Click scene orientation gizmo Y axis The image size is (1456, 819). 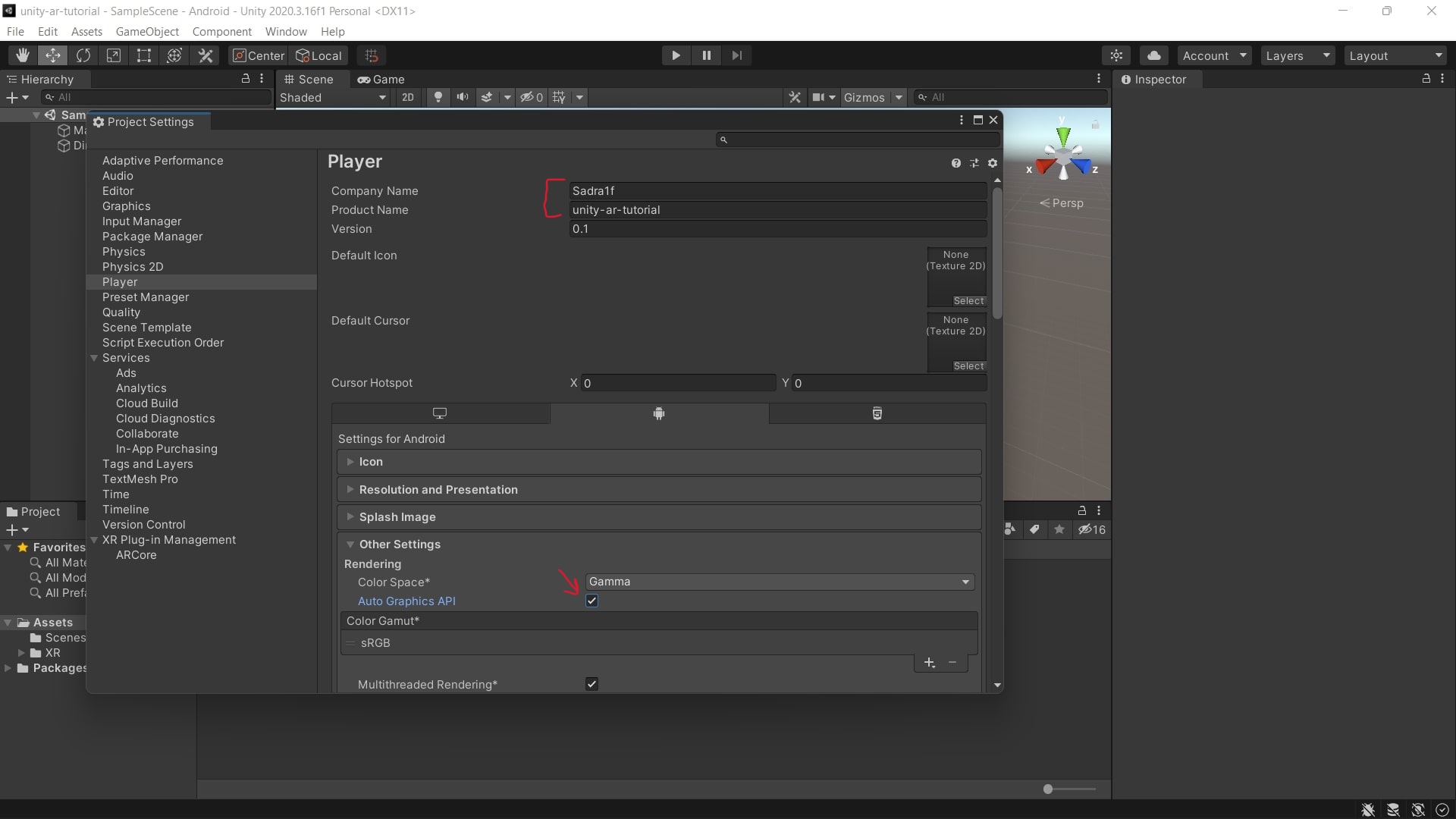click(1063, 135)
